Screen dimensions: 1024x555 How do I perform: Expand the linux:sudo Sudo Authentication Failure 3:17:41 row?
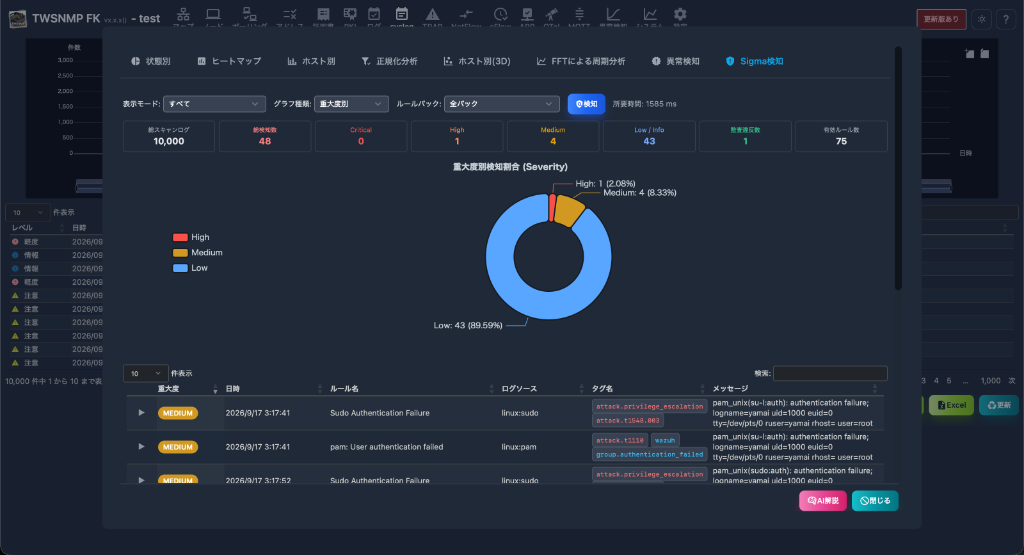pos(141,413)
